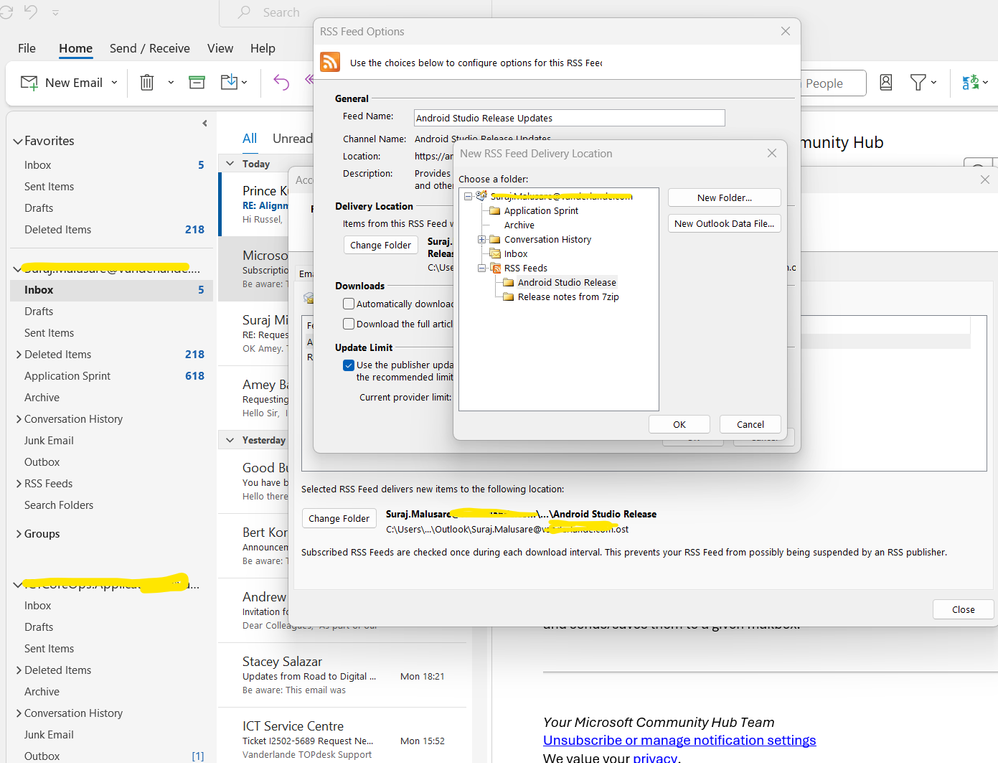Collapse the mailbox root in folder tree
Image resolution: width=998 pixels, height=763 pixels.
[468, 197]
